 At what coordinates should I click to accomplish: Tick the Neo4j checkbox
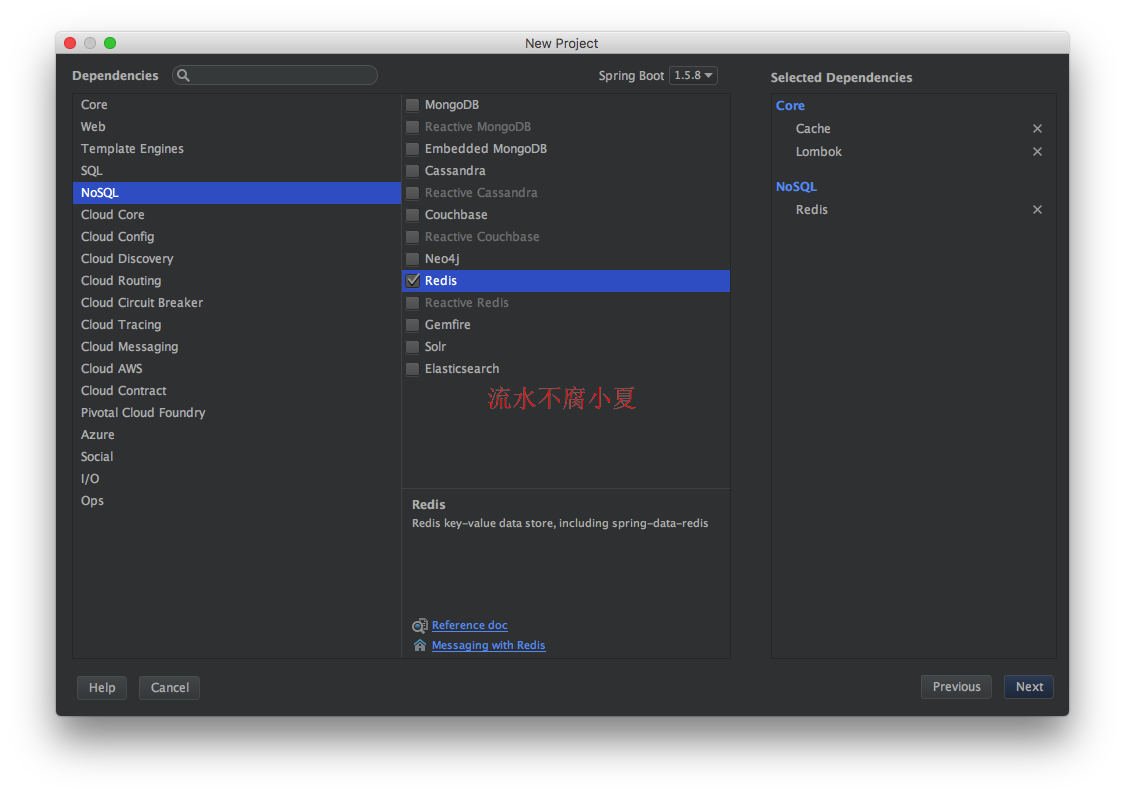coord(413,258)
